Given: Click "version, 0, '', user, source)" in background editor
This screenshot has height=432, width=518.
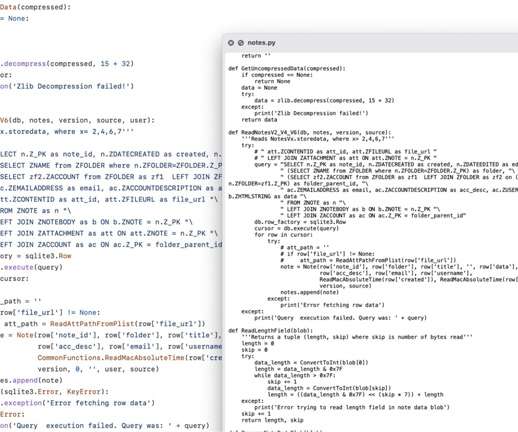Looking at the screenshot, I should tap(98, 369).
